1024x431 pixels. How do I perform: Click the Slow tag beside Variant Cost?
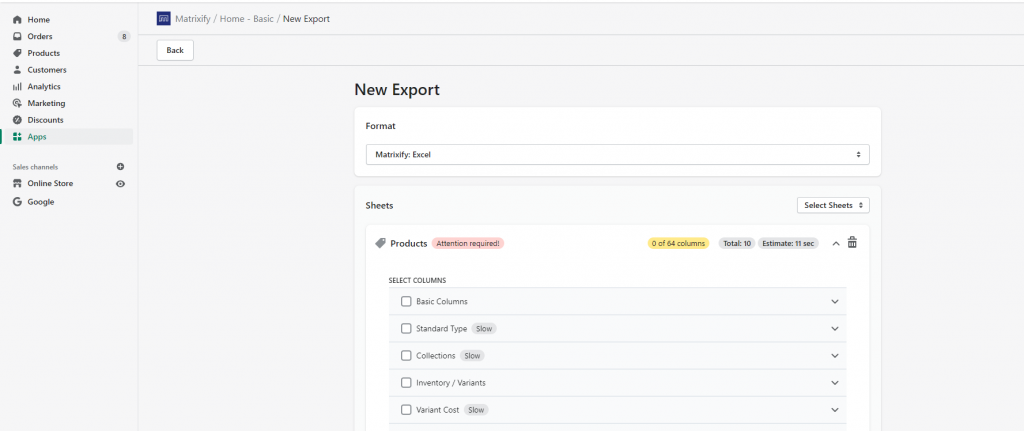click(476, 410)
